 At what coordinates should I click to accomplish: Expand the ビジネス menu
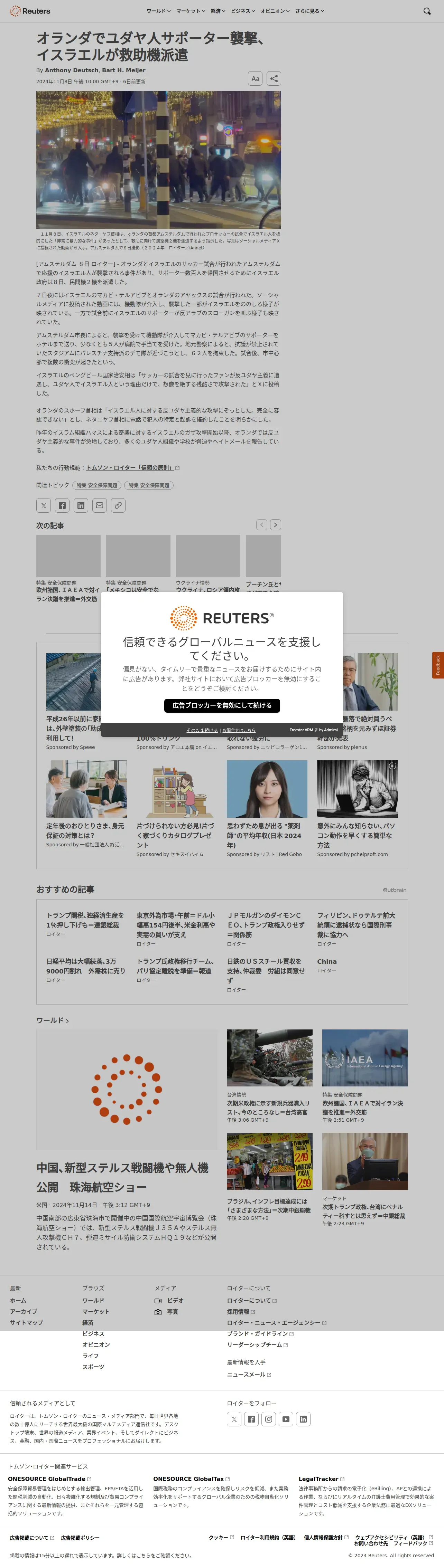[x=242, y=11]
